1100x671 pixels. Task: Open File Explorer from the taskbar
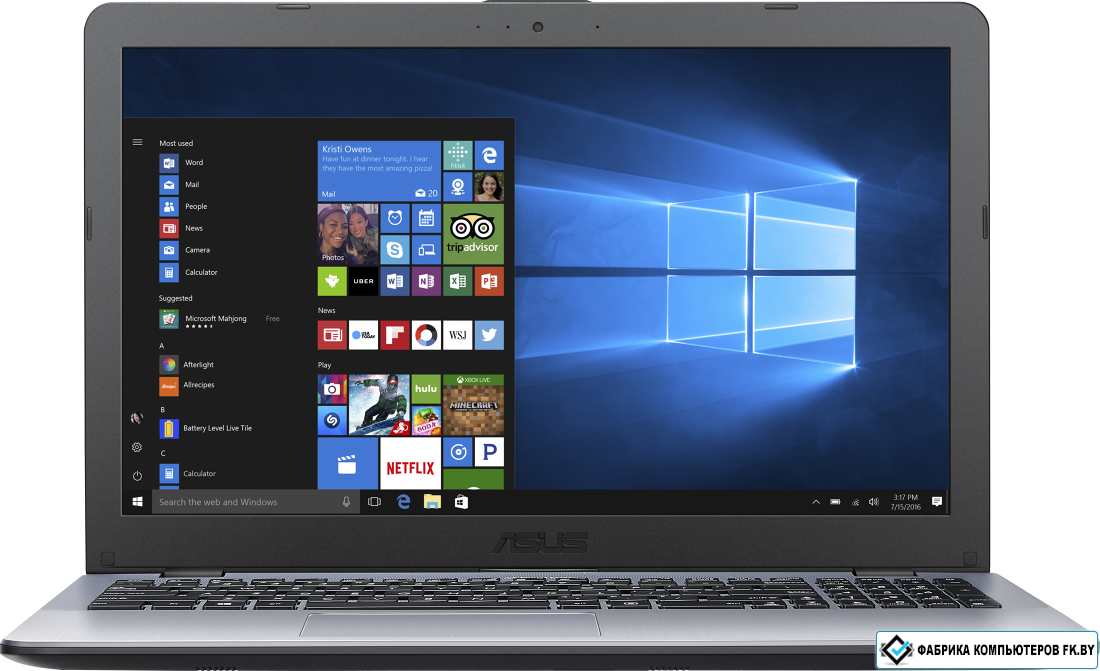pyautogui.click(x=432, y=502)
